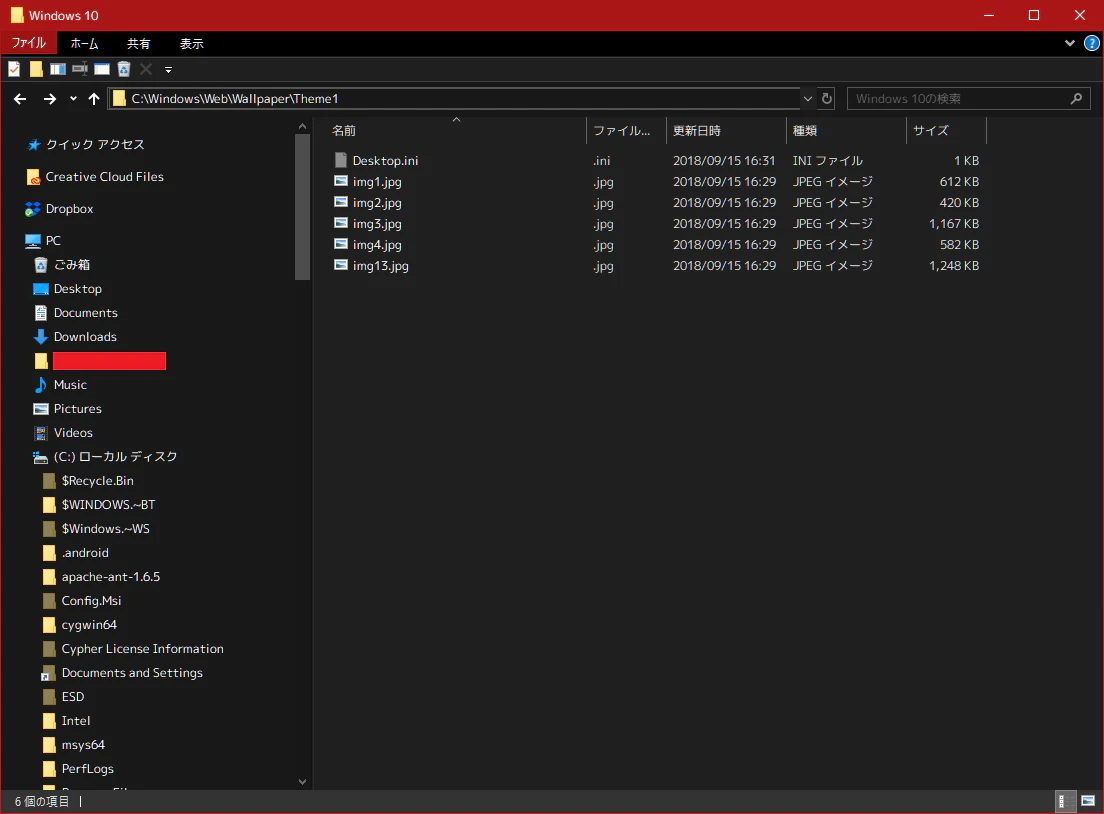Click the blue Downloads arrow icon
Screen dimensions: 1104x814
[x=41, y=337]
